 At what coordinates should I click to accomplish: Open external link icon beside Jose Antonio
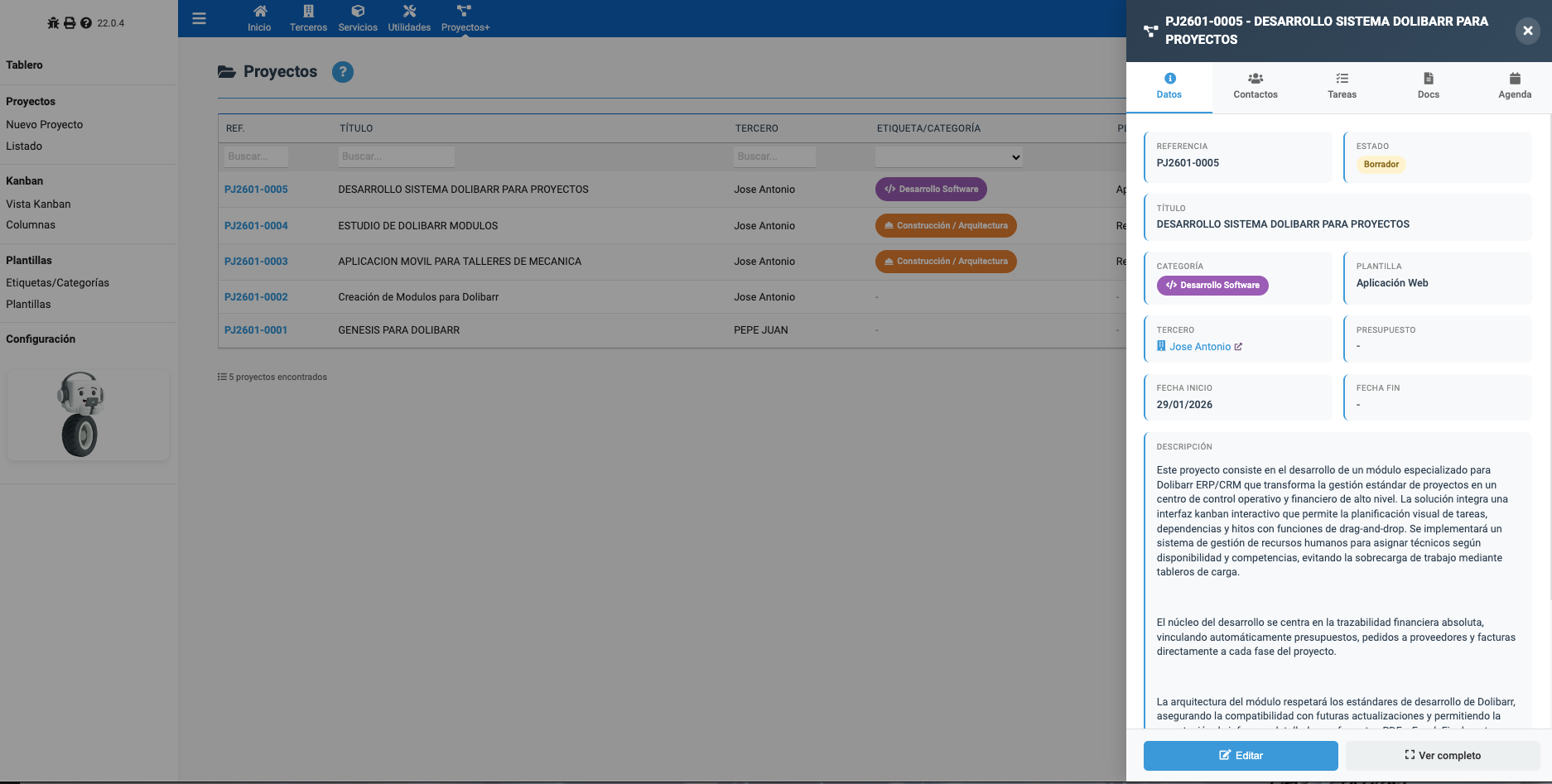[x=1238, y=347]
